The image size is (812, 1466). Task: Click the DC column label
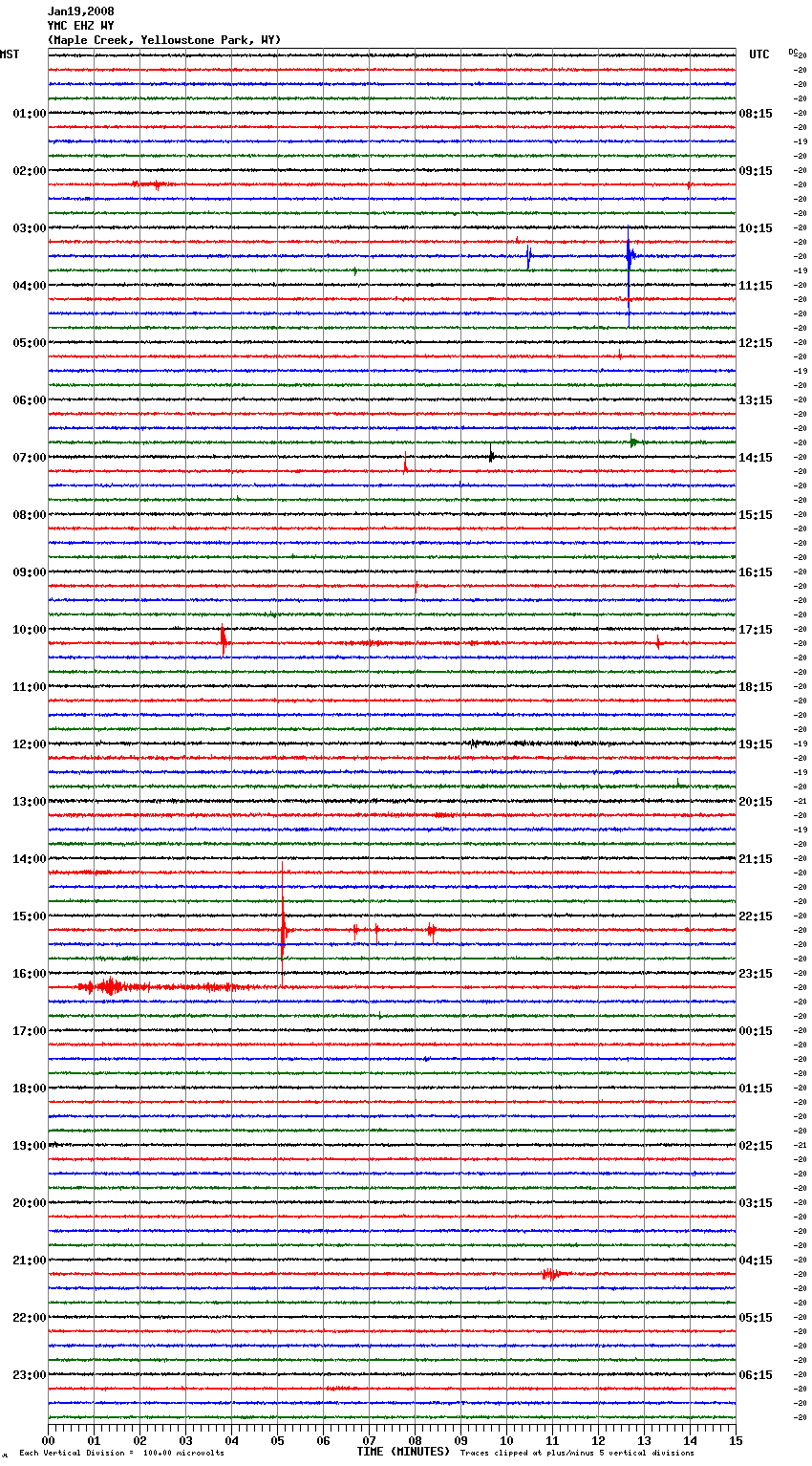[x=793, y=52]
